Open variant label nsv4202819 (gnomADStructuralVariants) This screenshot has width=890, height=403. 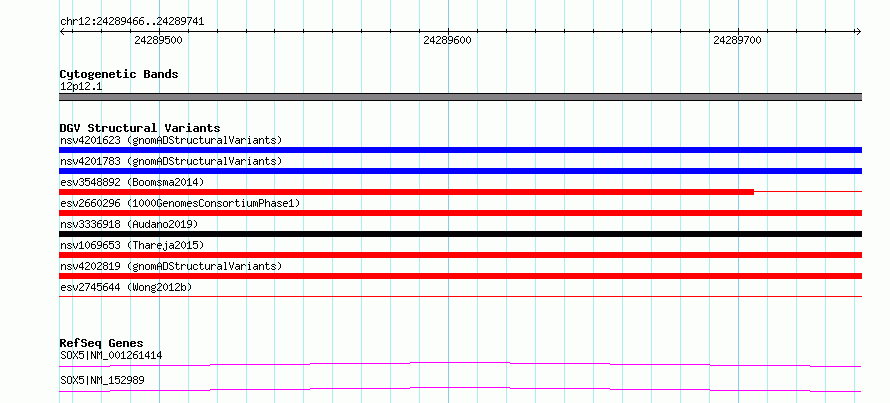(171, 266)
